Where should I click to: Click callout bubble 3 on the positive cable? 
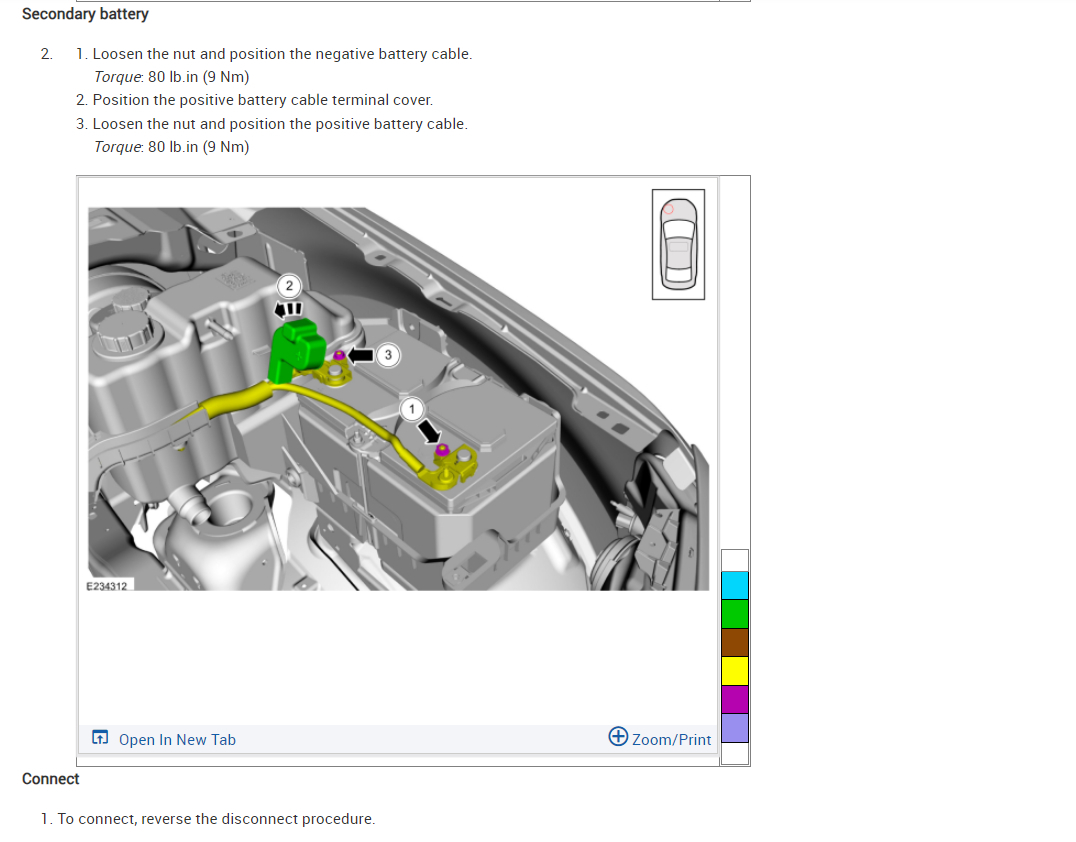click(x=388, y=355)
